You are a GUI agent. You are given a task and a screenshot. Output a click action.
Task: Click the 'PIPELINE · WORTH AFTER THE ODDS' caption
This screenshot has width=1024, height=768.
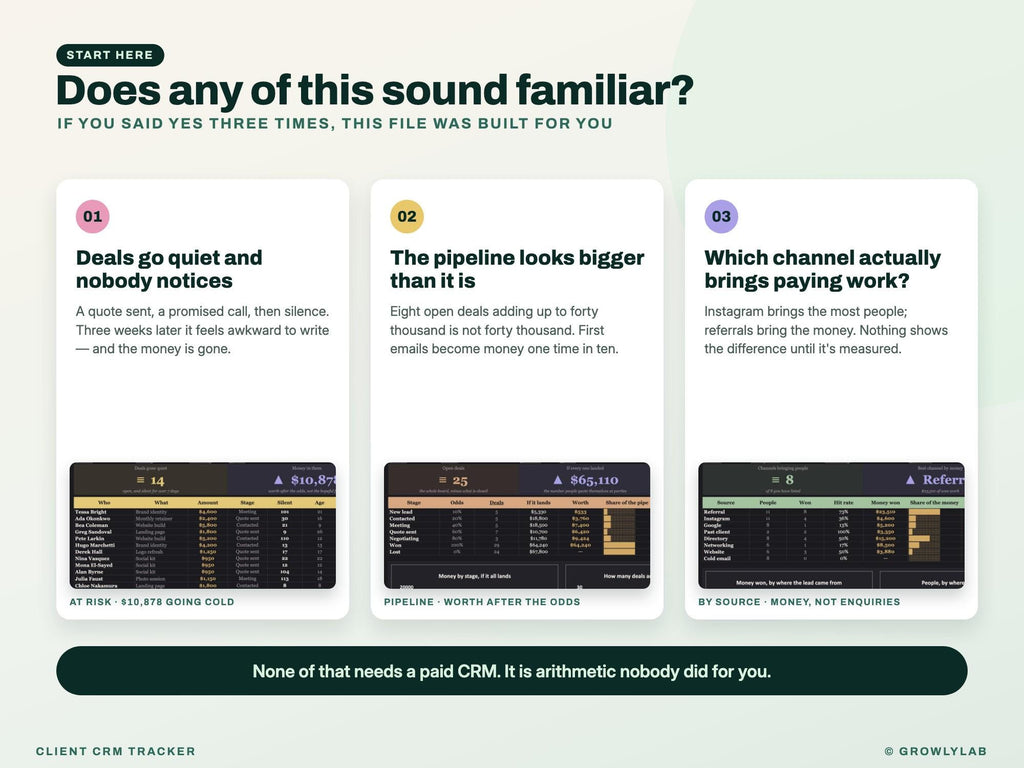point(482,602)
